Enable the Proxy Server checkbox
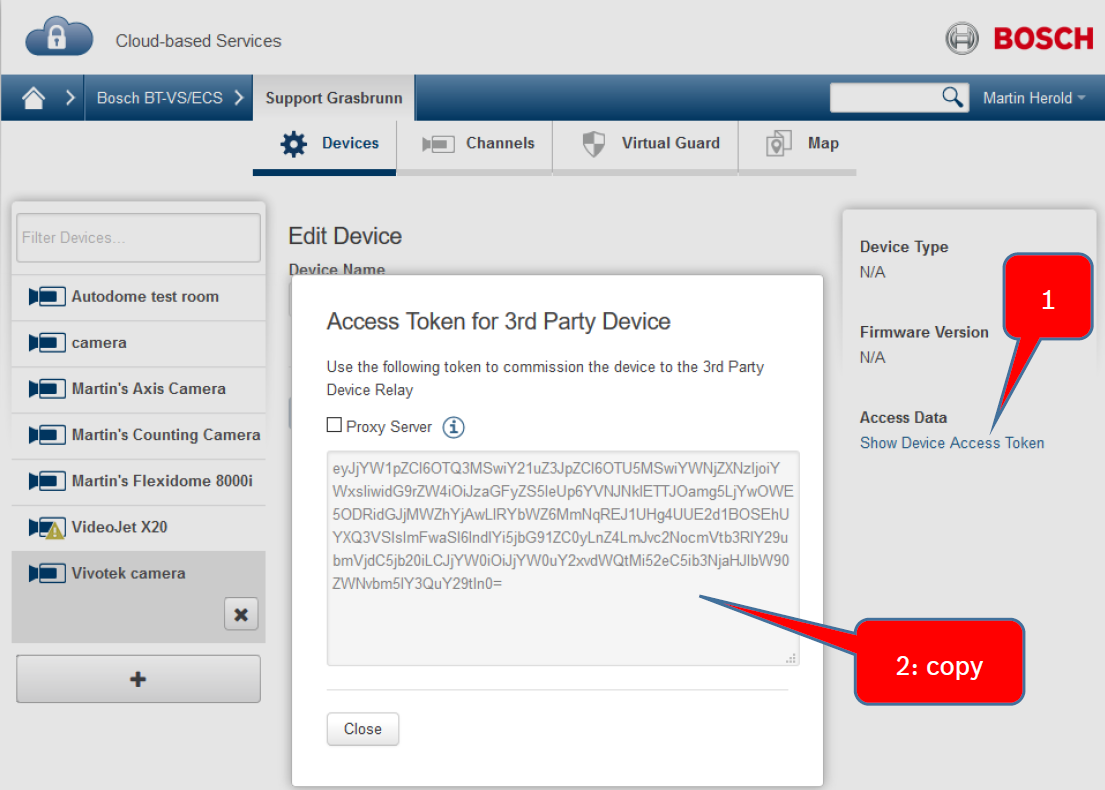This screenshot has height=790, width=1105. point(335,425)
